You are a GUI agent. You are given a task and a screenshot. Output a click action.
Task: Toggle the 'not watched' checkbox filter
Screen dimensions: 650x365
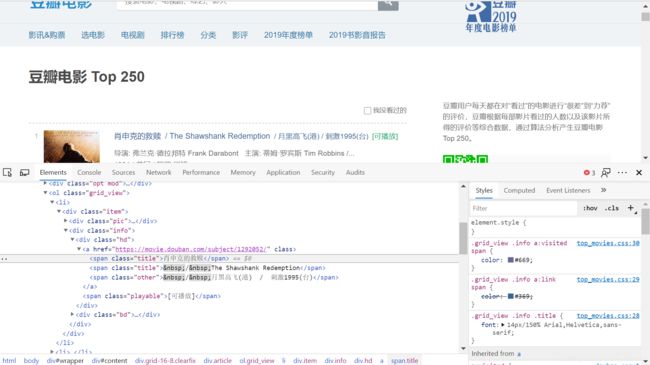[367, 110]
